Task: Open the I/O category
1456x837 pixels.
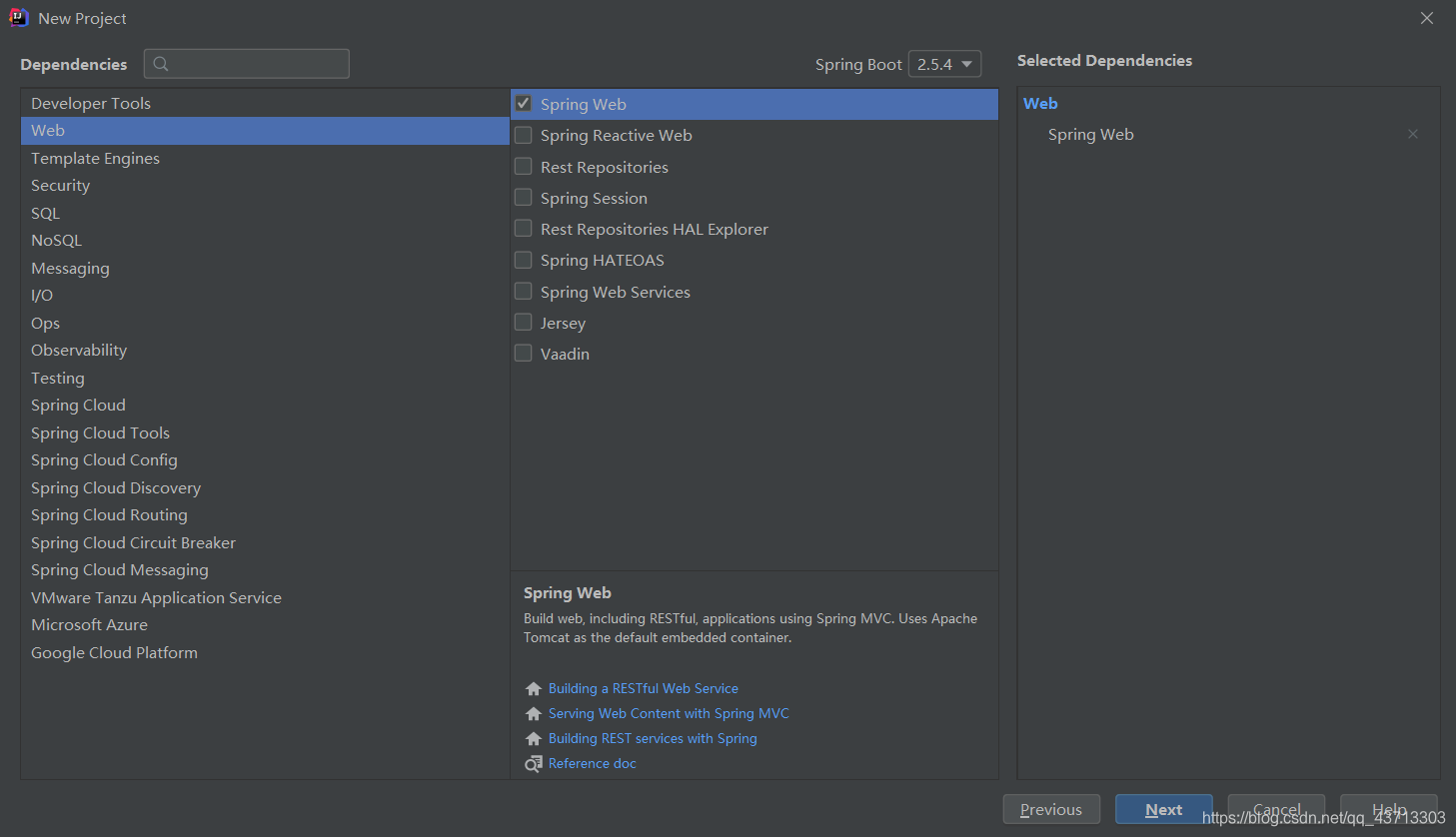Action: click(265, 296)
